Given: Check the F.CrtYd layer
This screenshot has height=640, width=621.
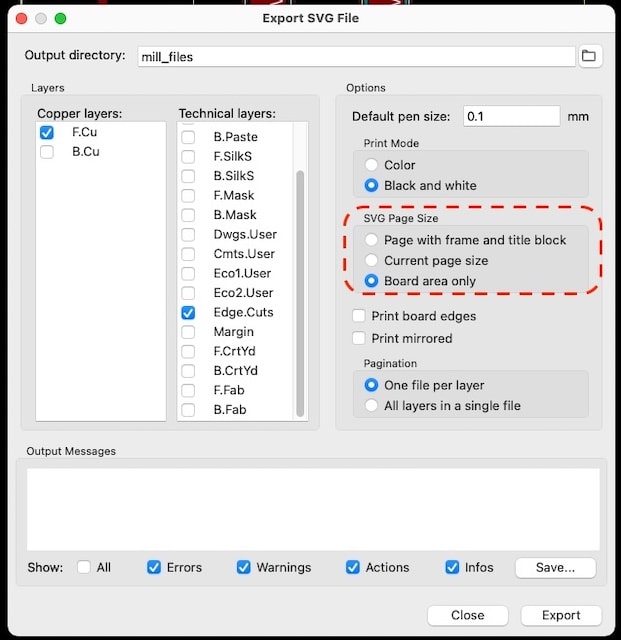Looking at the screenshot, I should coord(188,351).
